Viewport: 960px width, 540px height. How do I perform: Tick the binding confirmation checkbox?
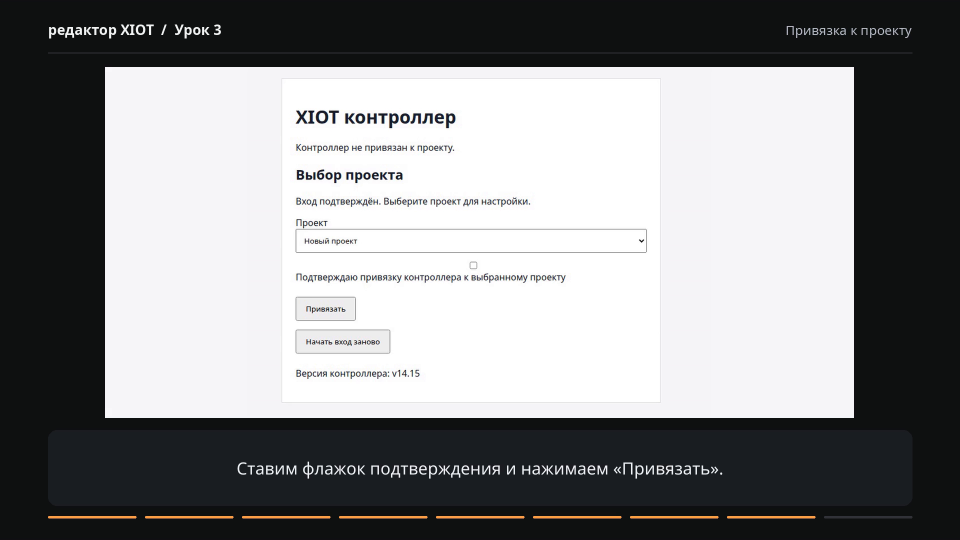coord(473,265)
